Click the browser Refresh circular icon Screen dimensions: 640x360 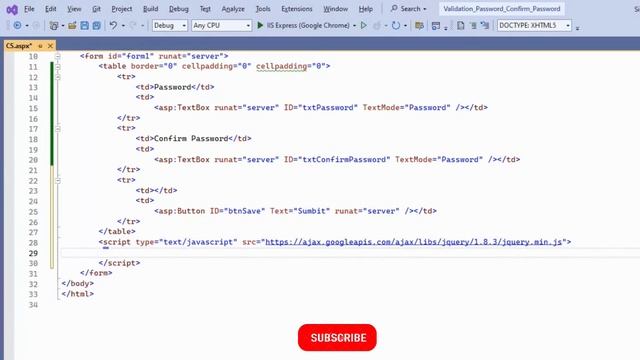pyautogui.click(x=396, y=25)
